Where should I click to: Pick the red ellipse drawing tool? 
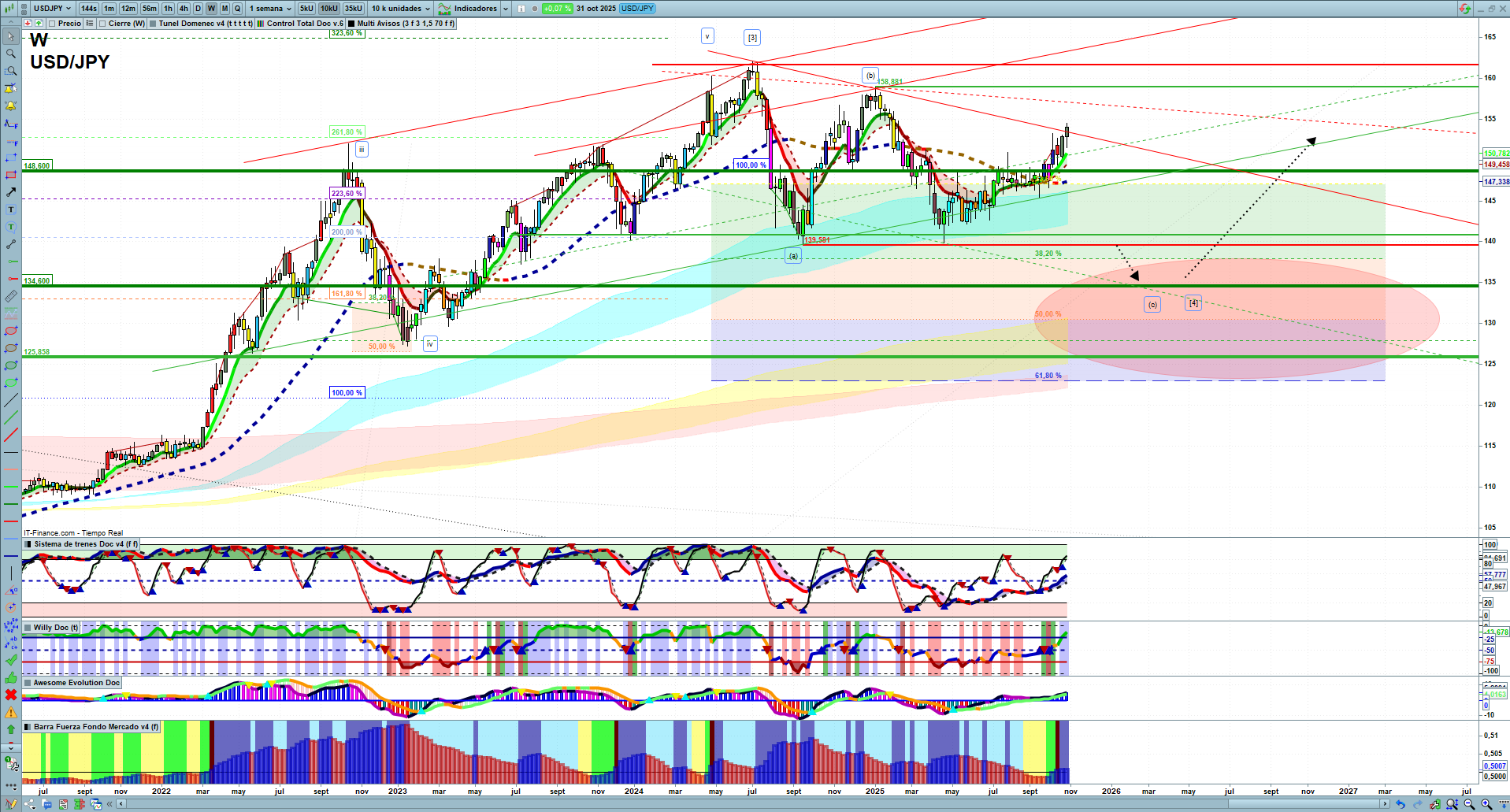coord(11,332)
